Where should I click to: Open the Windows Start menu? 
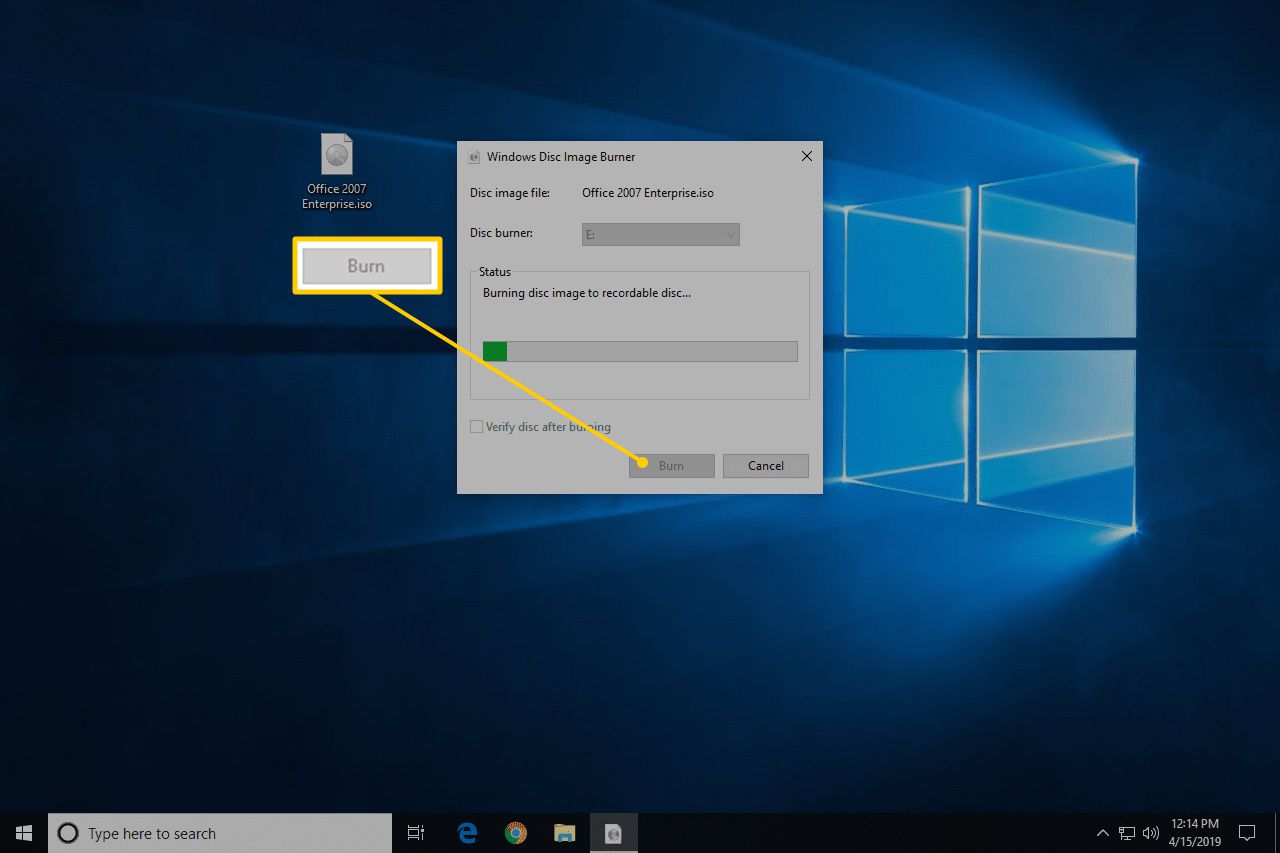tap(24, 833)
